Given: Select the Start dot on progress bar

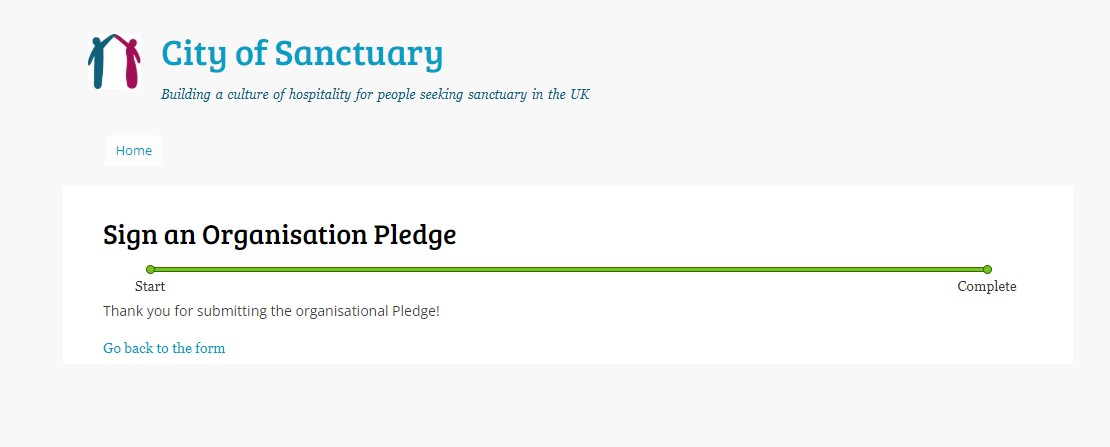Looking at the screenshot, I should (150, 269).
